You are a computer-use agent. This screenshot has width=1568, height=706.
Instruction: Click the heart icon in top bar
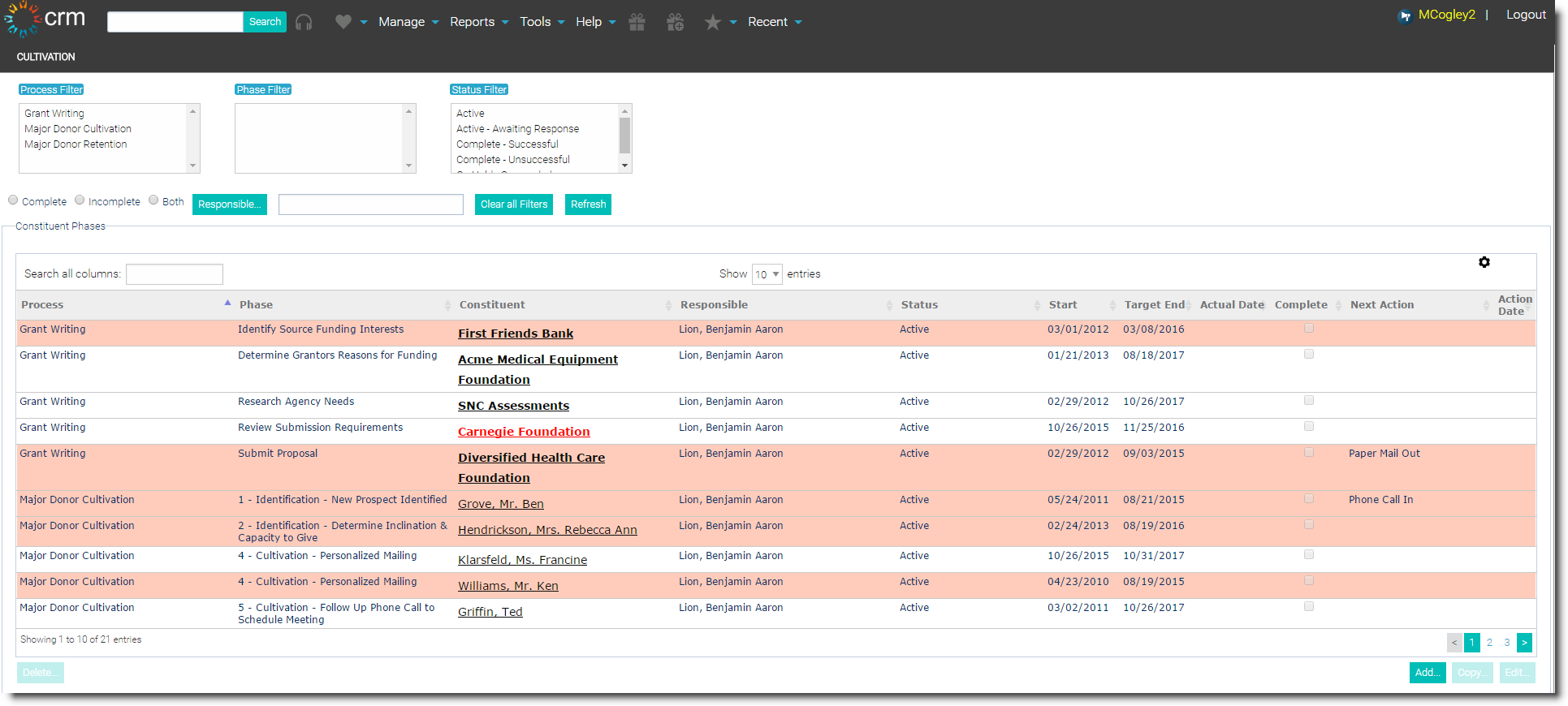[x=343, y=22]
